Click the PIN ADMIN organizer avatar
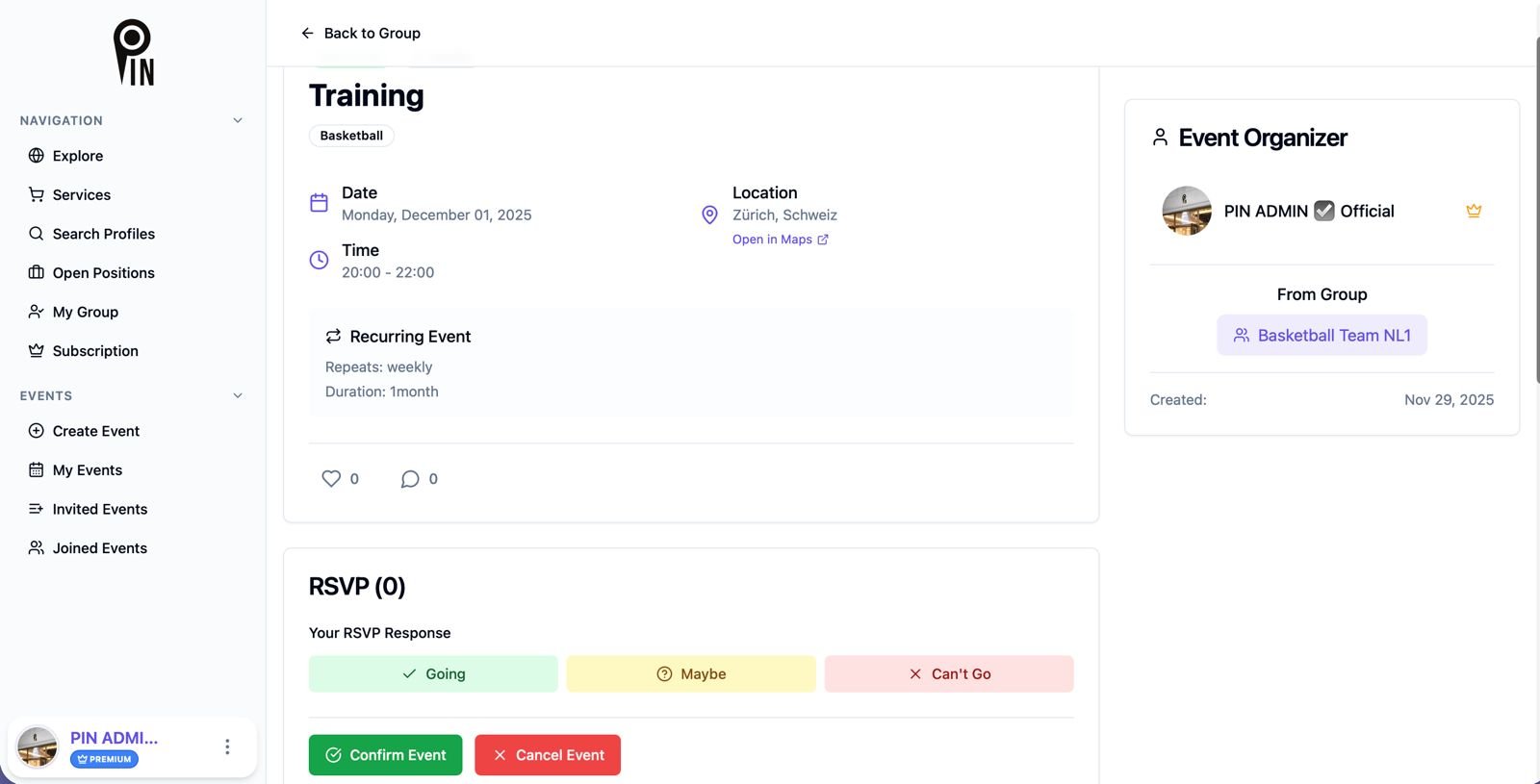1540x784 pixels. pyautogui.click(x=1186, y=211)
